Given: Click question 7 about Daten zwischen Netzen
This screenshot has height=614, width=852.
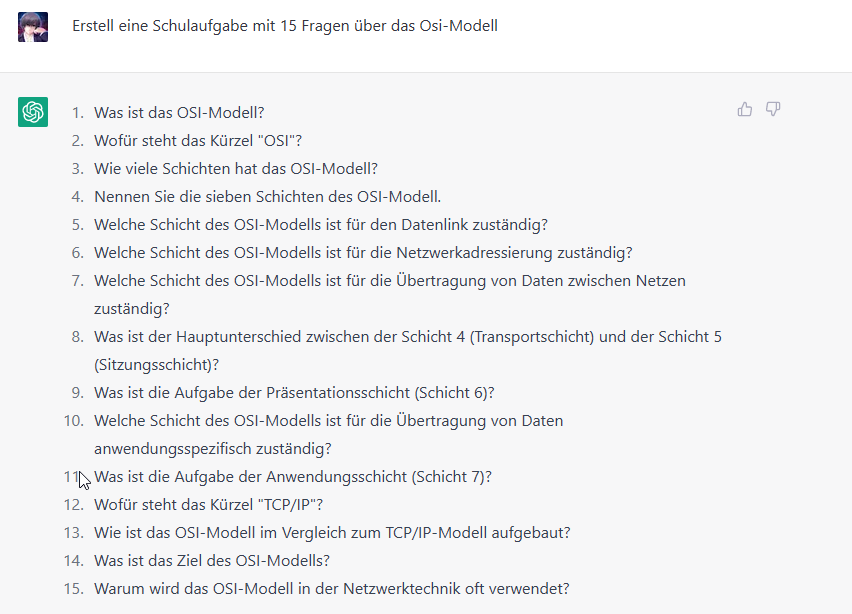Looking at the screenshot, I should [x=390, y=295].
